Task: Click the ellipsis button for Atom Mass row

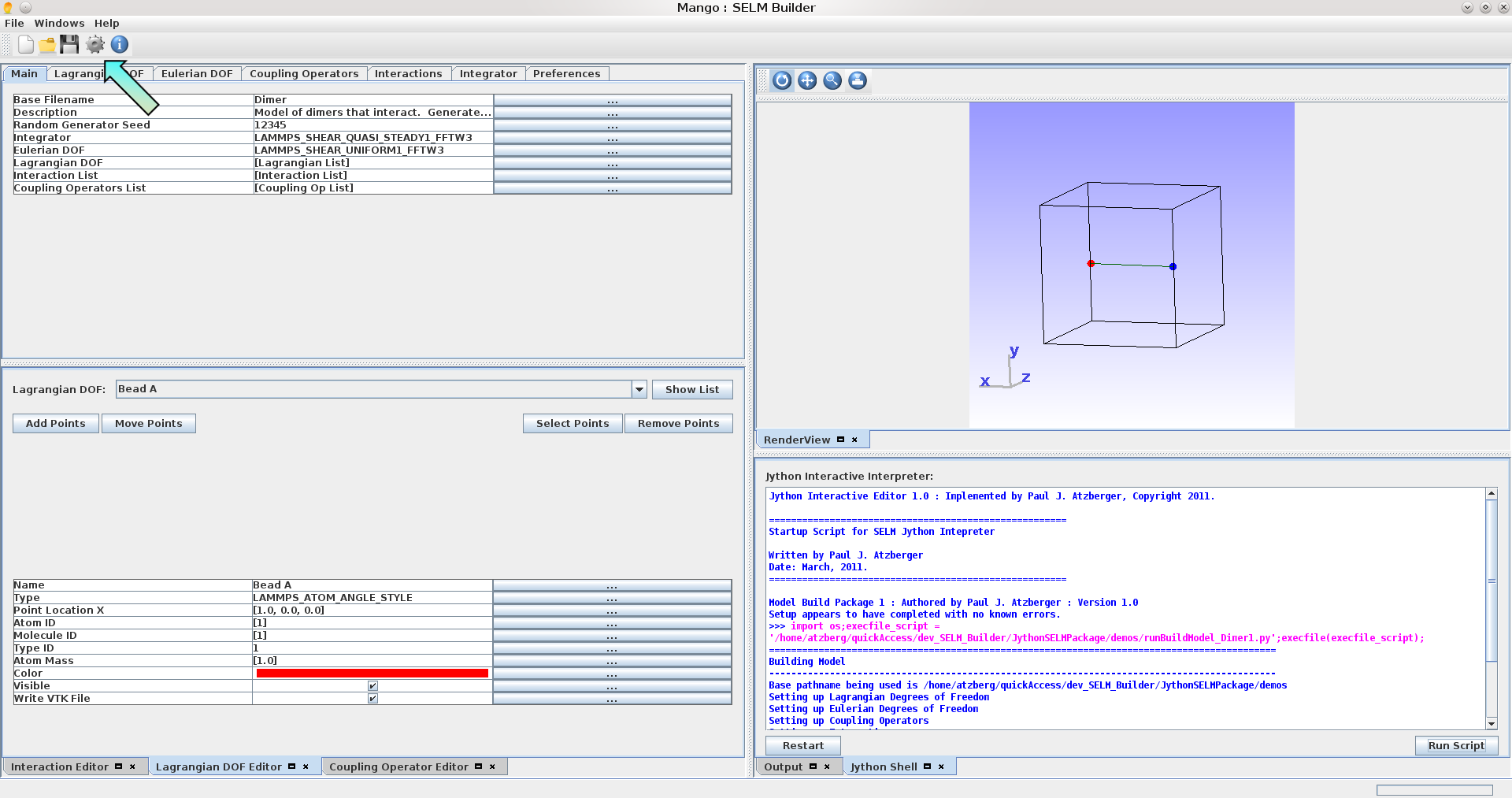Action: point(612,661)
